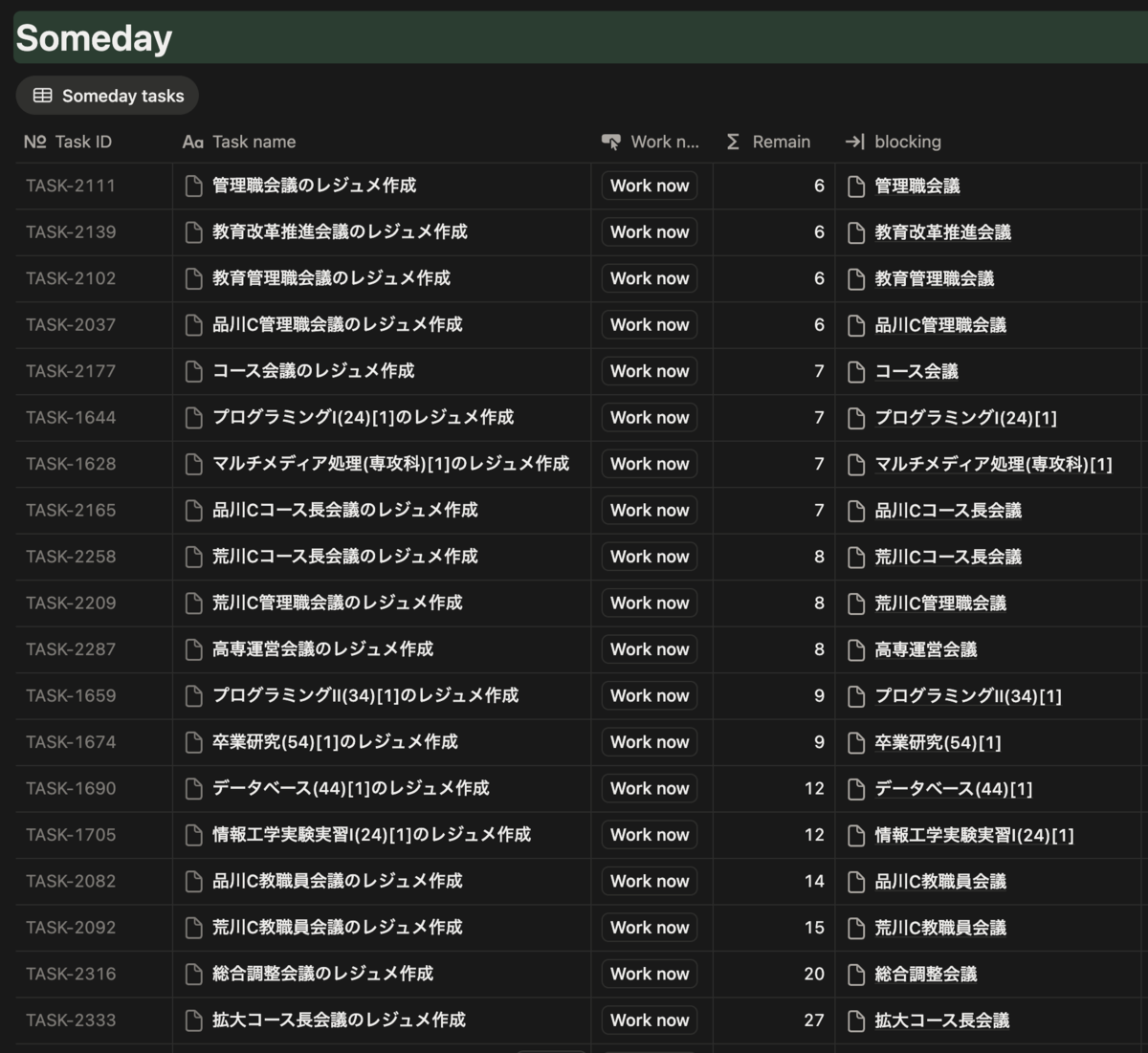Viewport: 1148px width, 1053px height.
Task: Click the page icon for 総合調整会議のレジュメ作成
Action: [193, 975]
